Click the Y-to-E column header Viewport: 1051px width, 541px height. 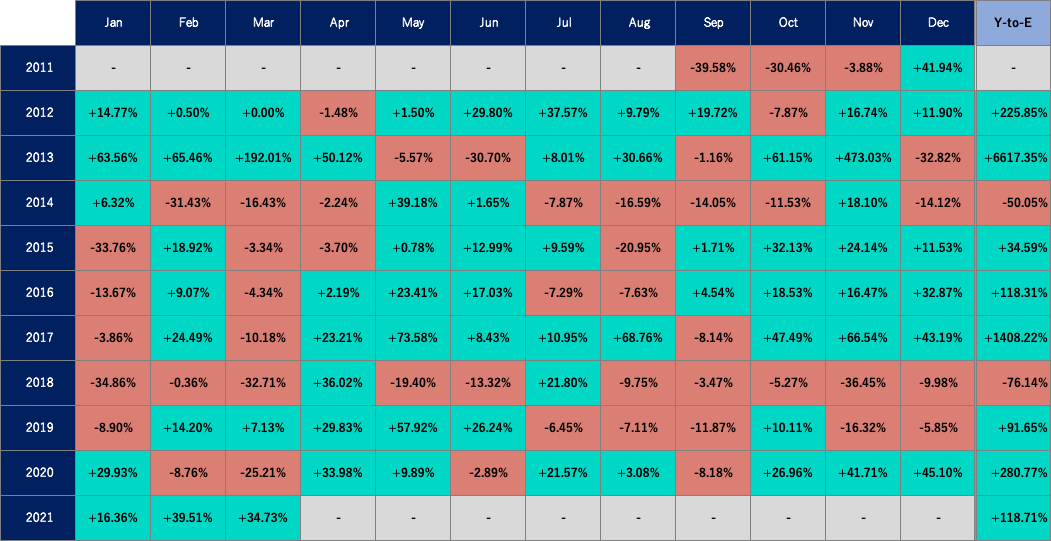1013,22
